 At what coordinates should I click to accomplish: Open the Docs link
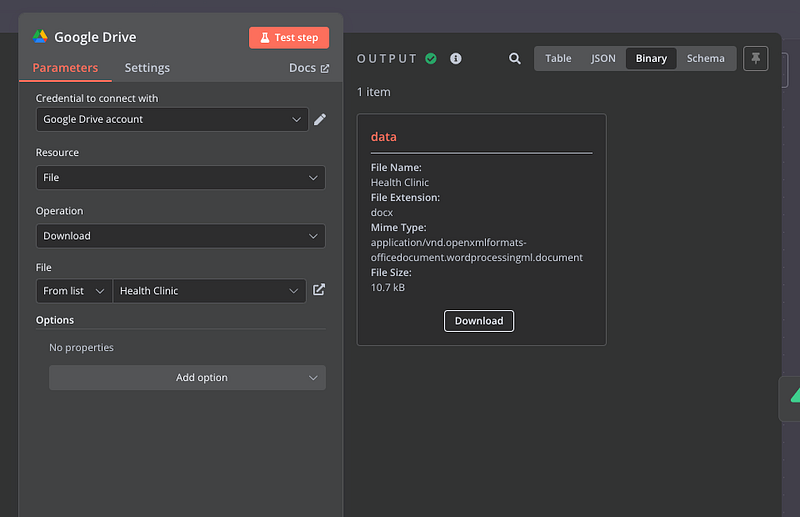[308, 68]
